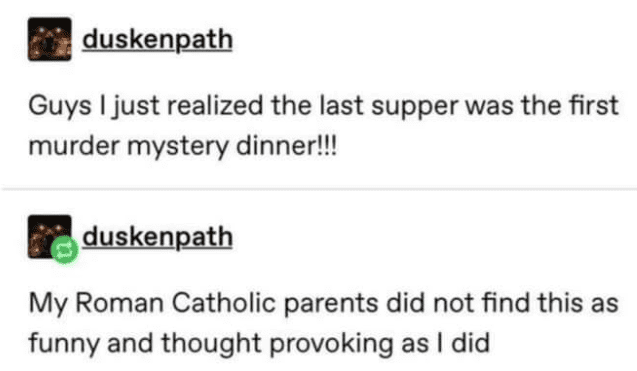Viewport: 637px width, 371px height.
Task: Open the reblogger's avatar beside second duskenpath
Action: tap(50, 237)
